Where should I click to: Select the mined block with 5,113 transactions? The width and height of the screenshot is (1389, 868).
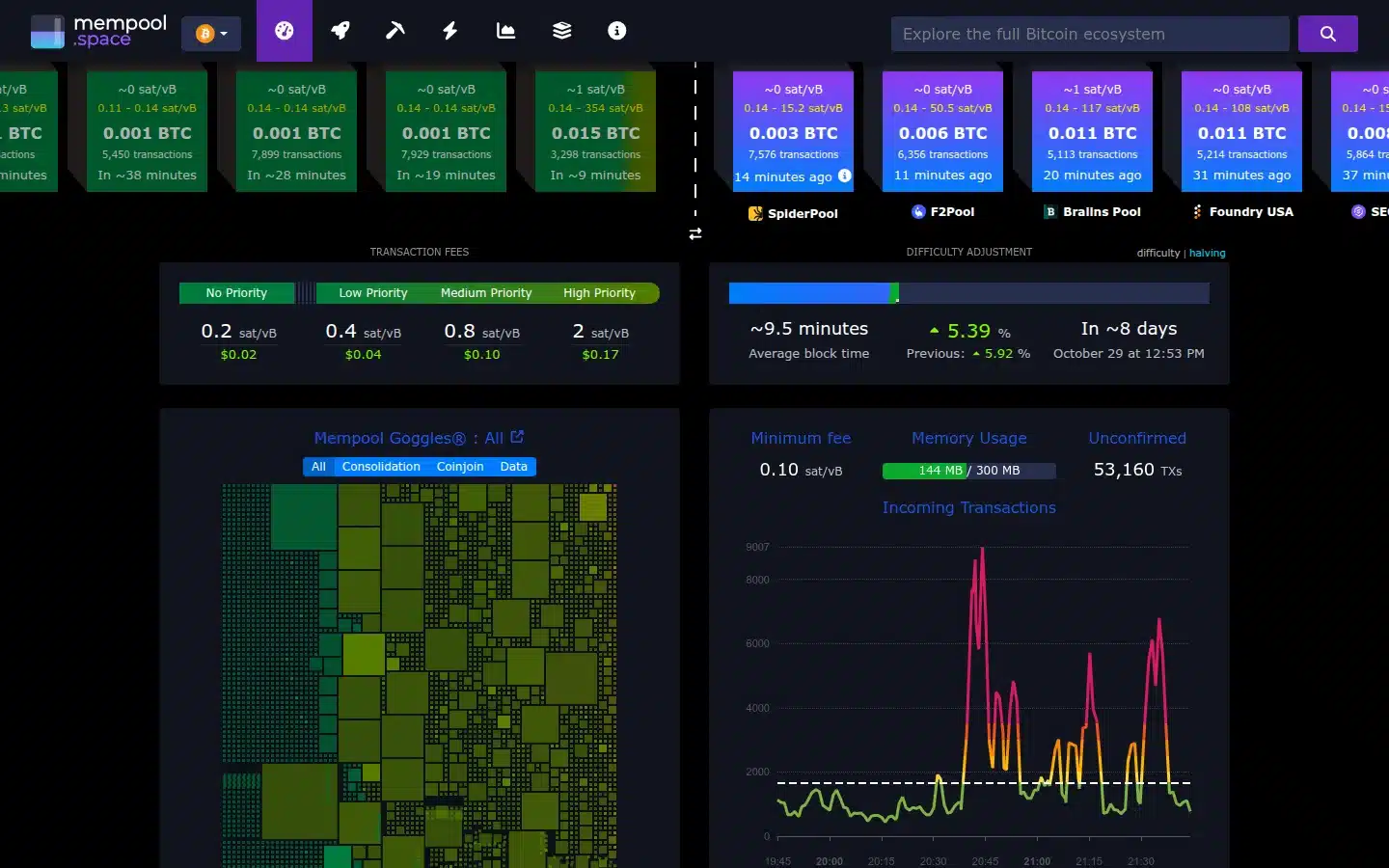tap(1092, 131)
